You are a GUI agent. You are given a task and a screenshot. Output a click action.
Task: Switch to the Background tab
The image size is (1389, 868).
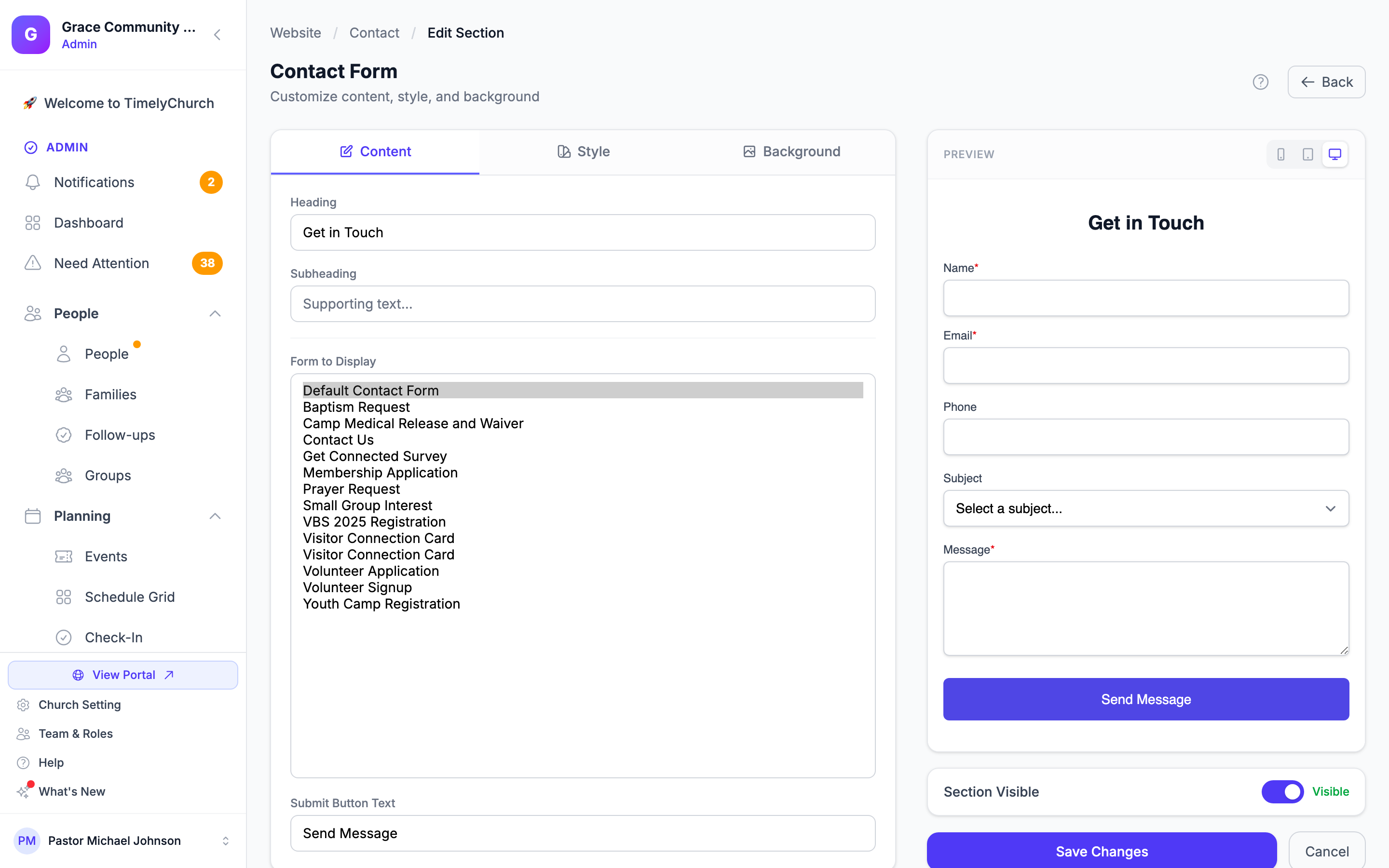(x=791, y=151)
